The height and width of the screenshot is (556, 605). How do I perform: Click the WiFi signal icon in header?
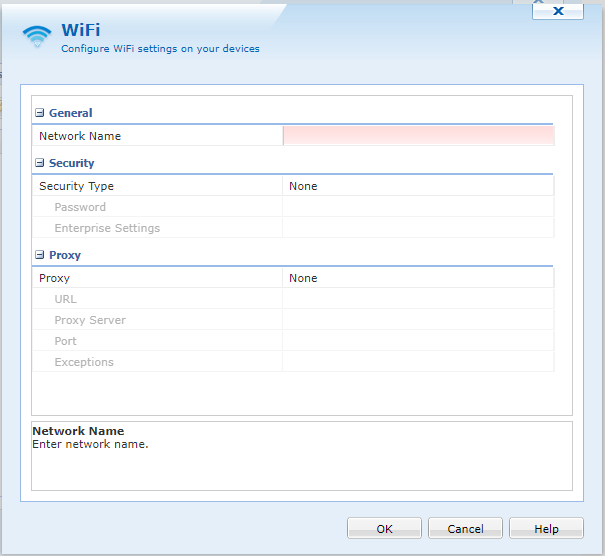click(x=37, y=36)
